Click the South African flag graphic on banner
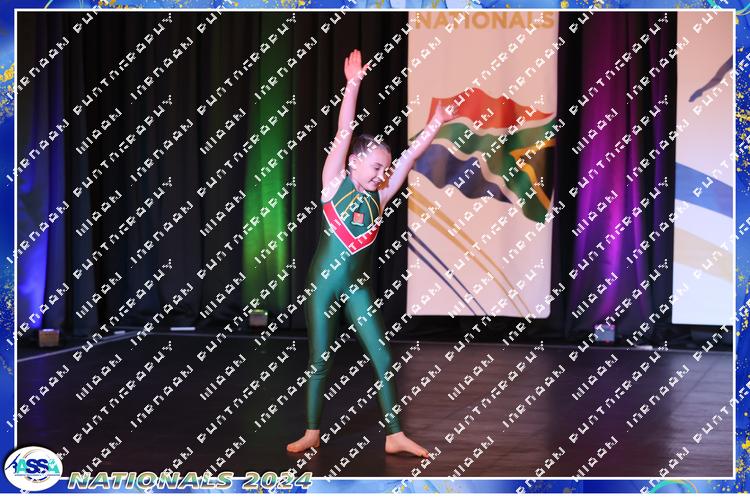This screenshot has height=500, width=750. click(485, 155)
